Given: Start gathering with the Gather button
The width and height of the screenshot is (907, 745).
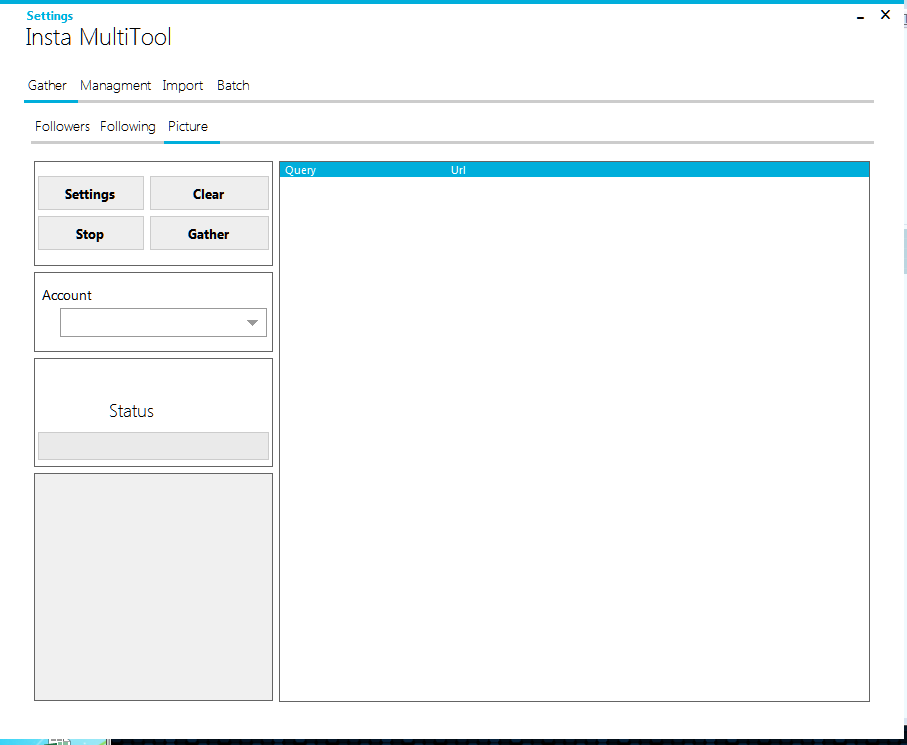Looking at the screenshot, I should pos(209,233).
